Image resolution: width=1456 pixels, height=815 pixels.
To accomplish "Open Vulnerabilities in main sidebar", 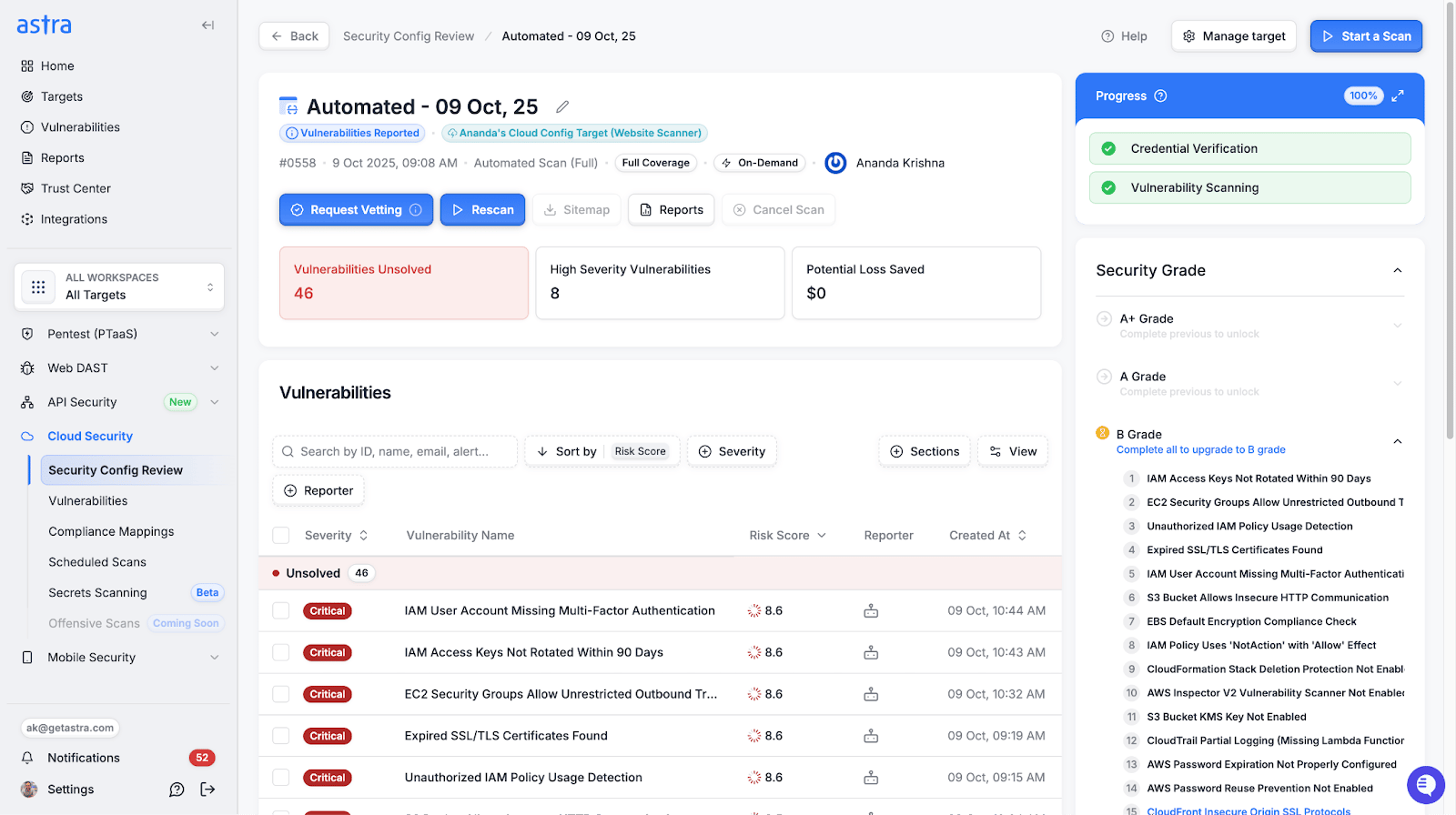I will [80, 127].
